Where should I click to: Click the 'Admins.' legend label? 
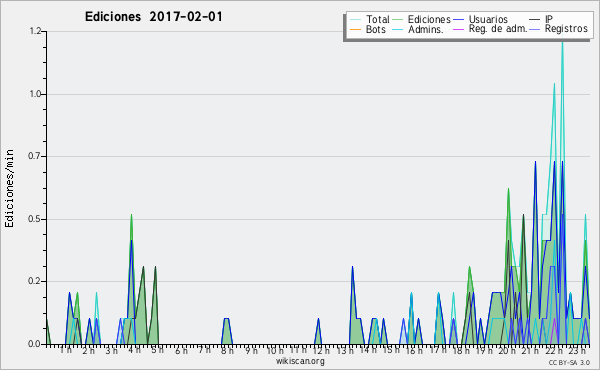pos(426,29)
